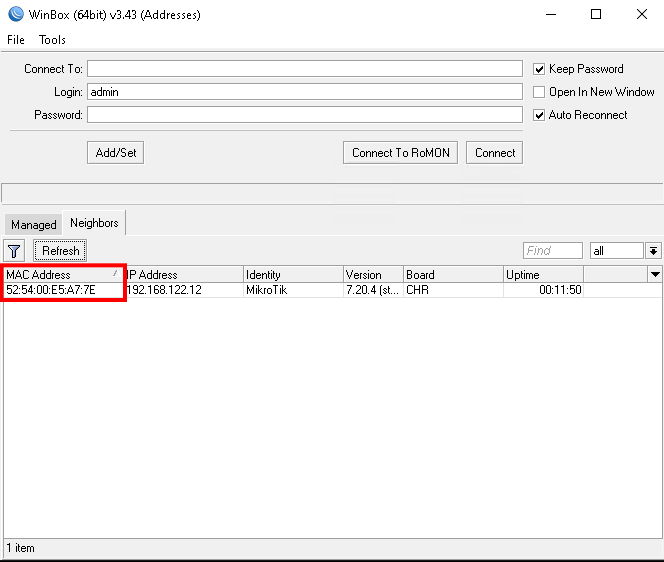The image size is (664, 562).
Task: Click the Refresh button
Action: click(60, 251)
